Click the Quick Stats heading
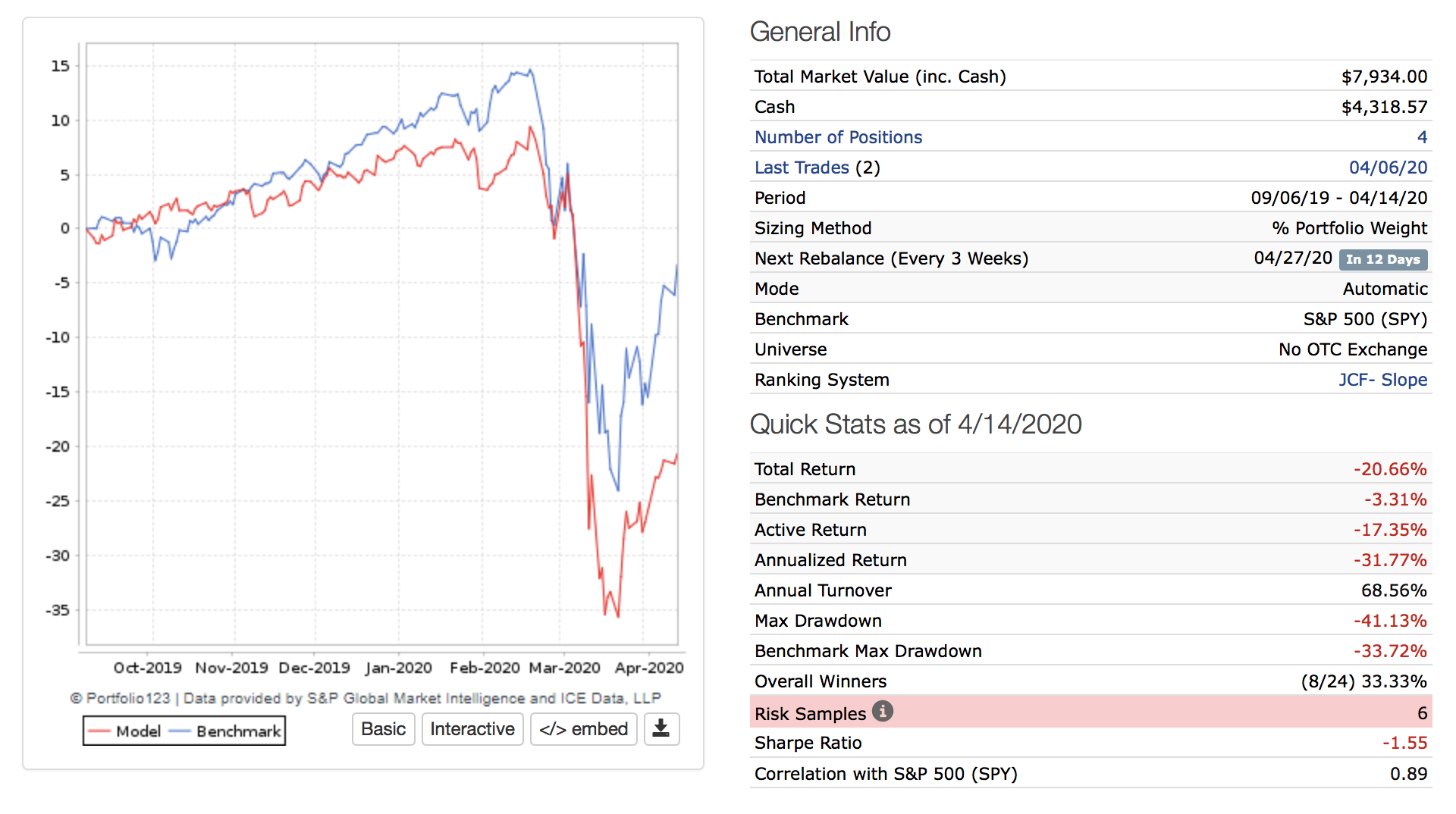 (915, 424)
